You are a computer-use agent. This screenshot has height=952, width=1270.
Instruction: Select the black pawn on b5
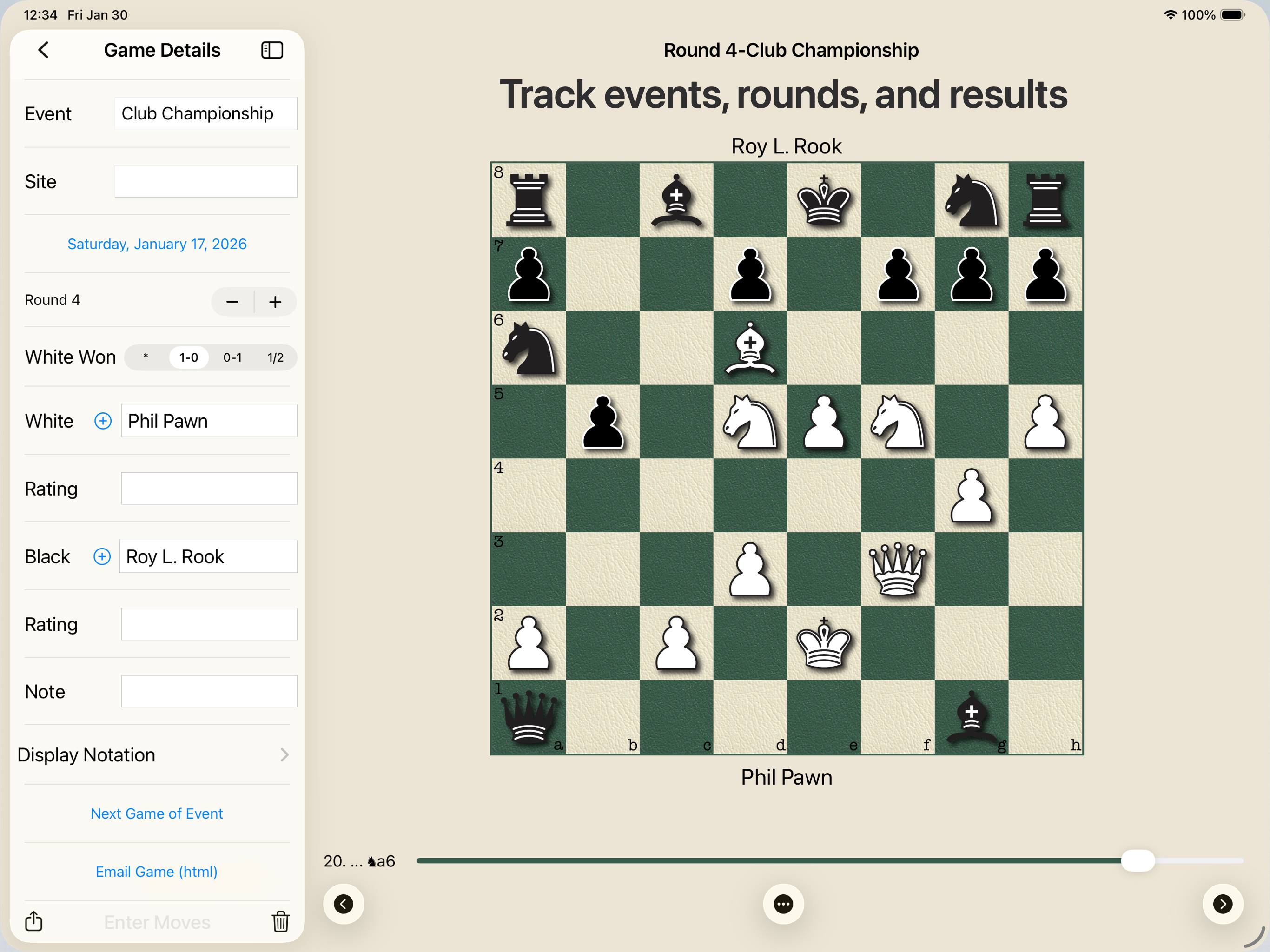coord(602,422)
